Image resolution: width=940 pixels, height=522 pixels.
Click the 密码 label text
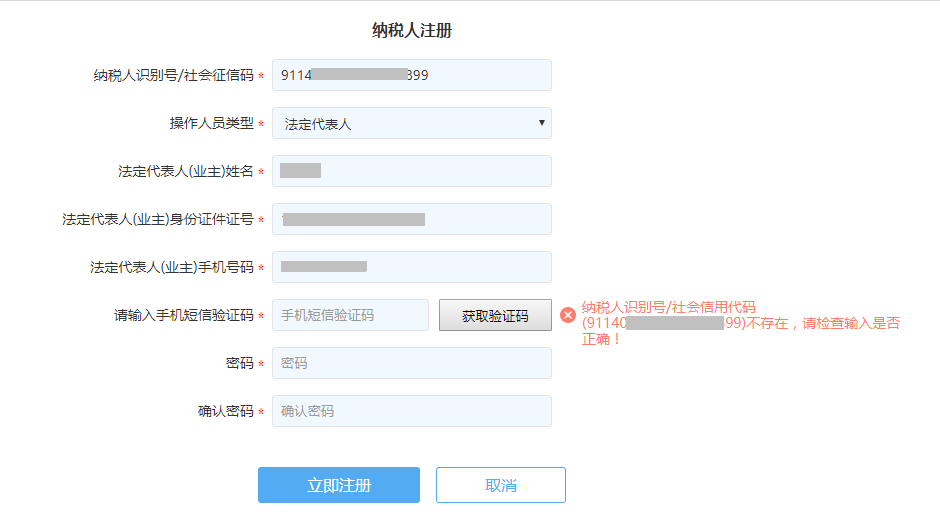point(240,363)
